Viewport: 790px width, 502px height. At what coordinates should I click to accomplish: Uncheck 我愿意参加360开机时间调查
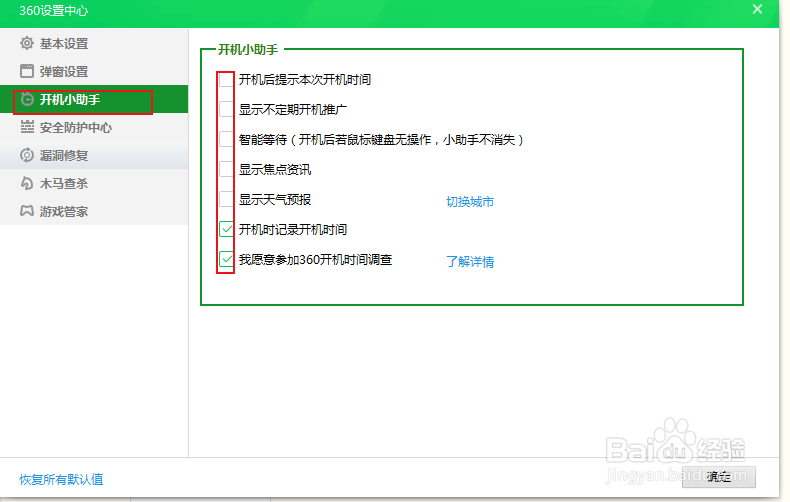tap(226, 259)
